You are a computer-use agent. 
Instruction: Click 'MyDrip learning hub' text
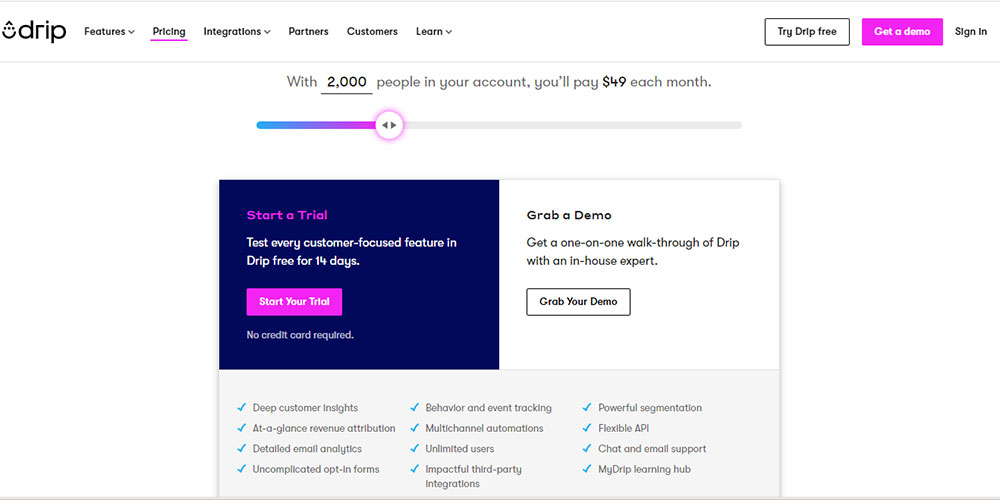pyautogui.click(x=644, y=469)
